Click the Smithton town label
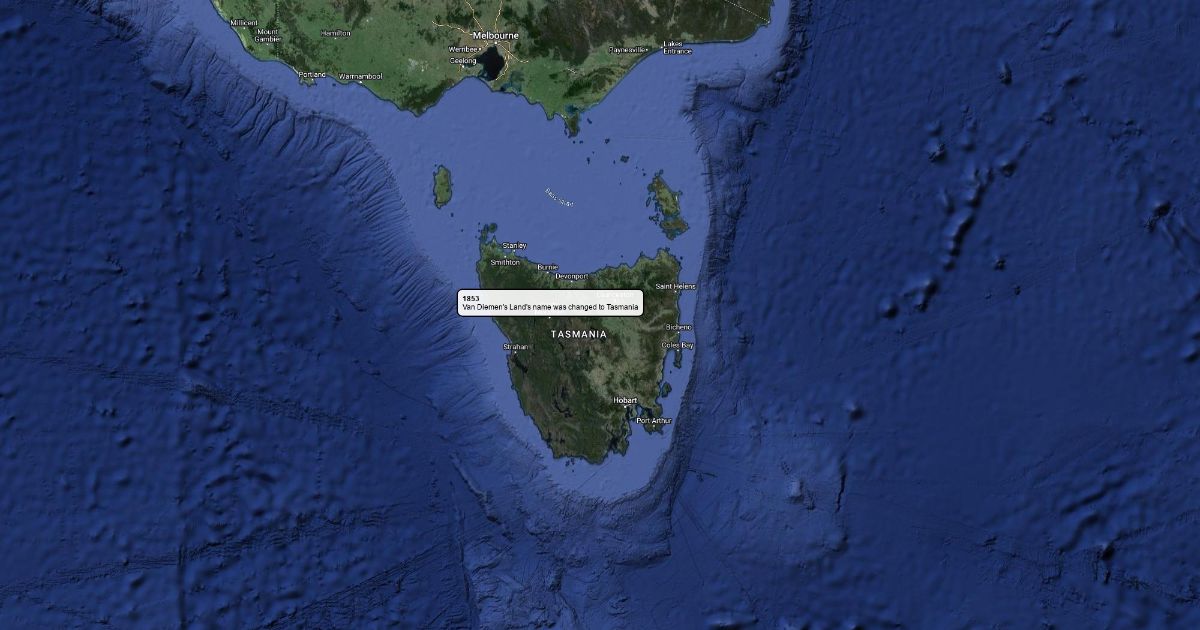 coord(505,262)
